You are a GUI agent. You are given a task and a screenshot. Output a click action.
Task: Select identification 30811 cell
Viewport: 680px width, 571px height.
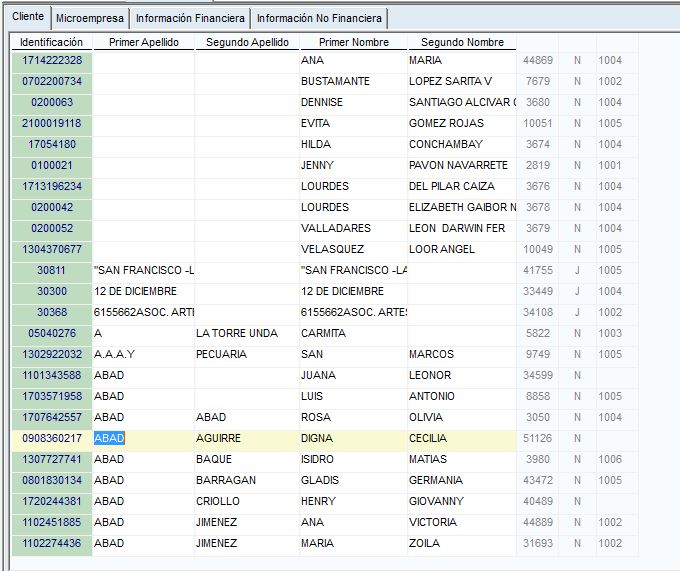[x=52, y=271]
